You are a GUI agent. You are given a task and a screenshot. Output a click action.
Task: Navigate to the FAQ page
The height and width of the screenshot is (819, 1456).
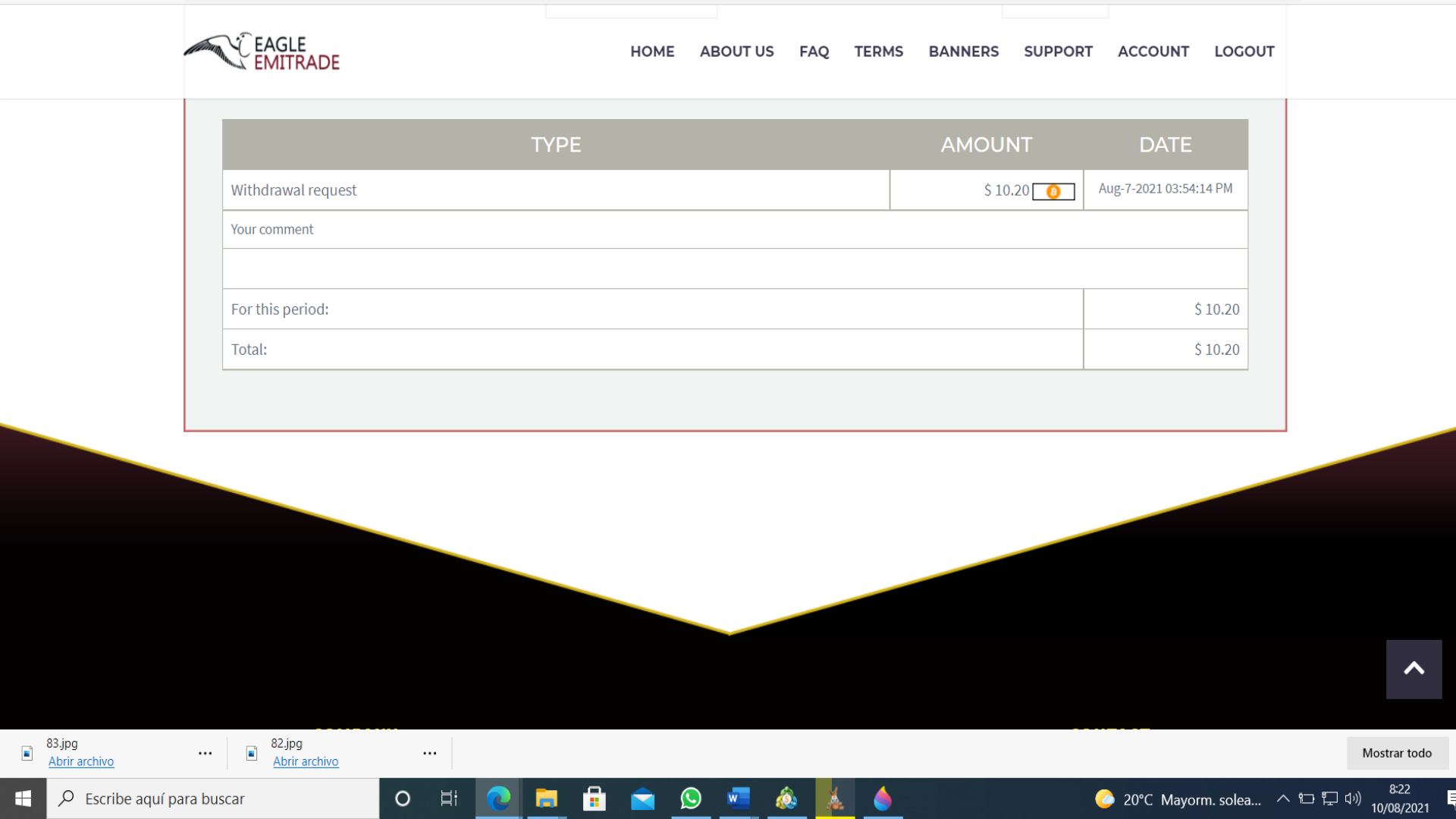point(814,52)
